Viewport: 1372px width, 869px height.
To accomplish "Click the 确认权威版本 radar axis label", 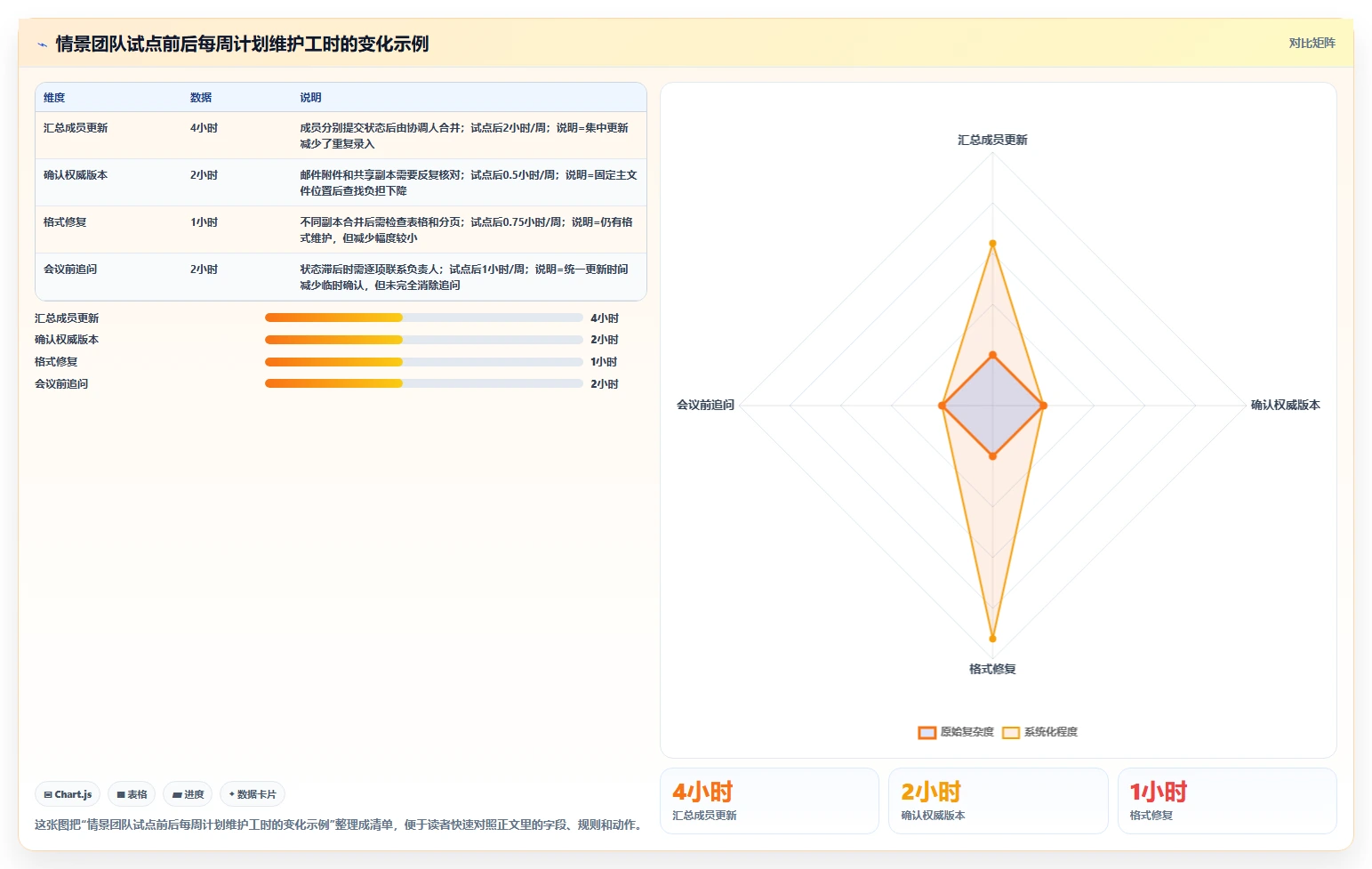I will tap(1285, 405).
